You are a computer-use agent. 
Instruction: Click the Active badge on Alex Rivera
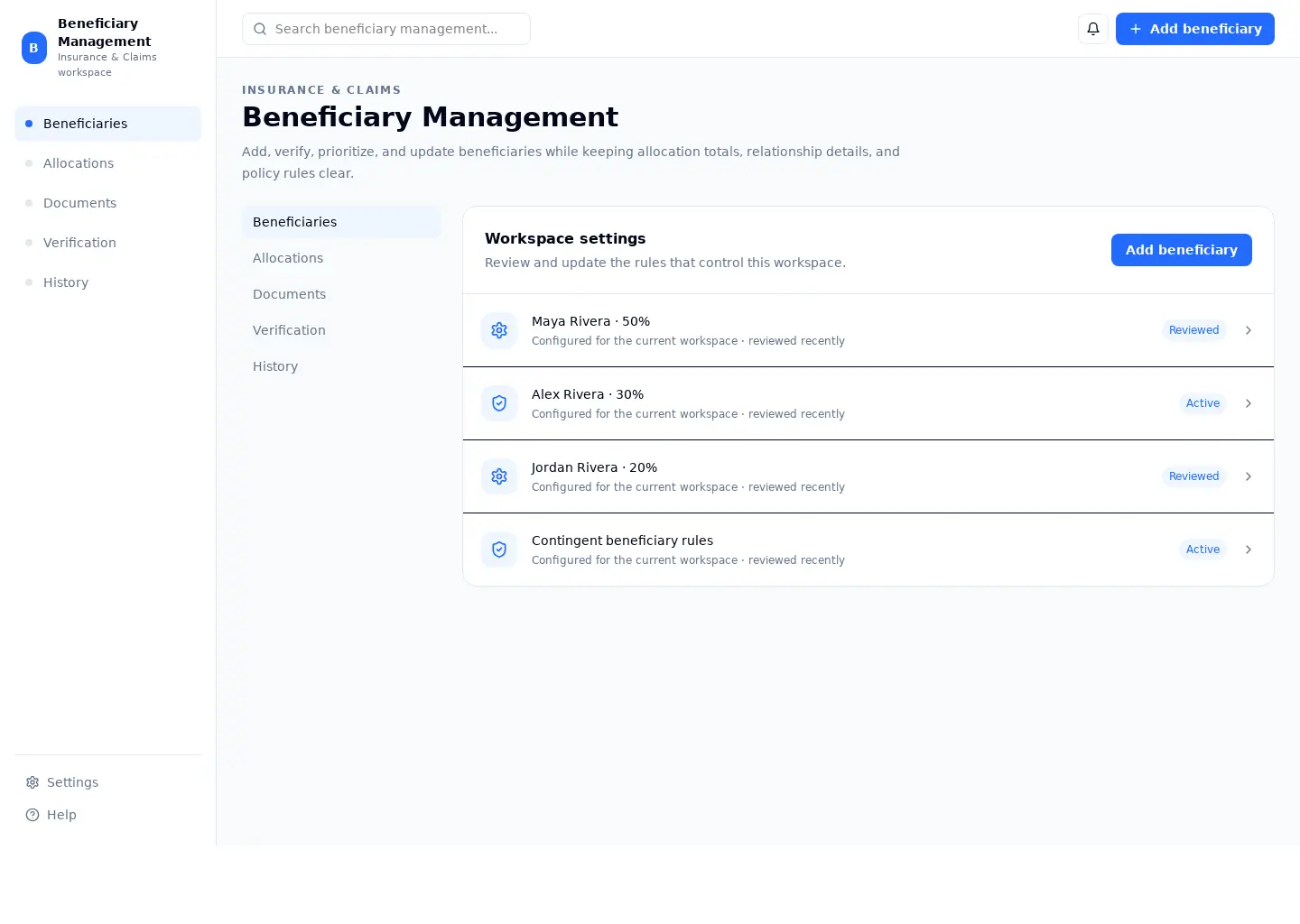[1202, 403]
